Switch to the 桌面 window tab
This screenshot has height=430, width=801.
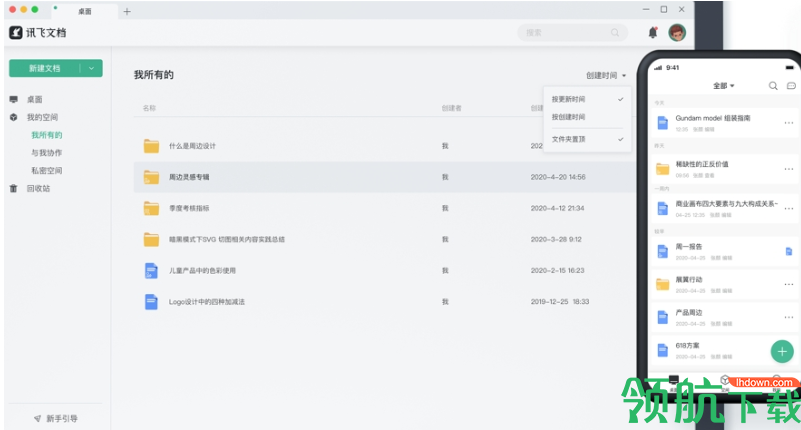(x=84, y=11)
